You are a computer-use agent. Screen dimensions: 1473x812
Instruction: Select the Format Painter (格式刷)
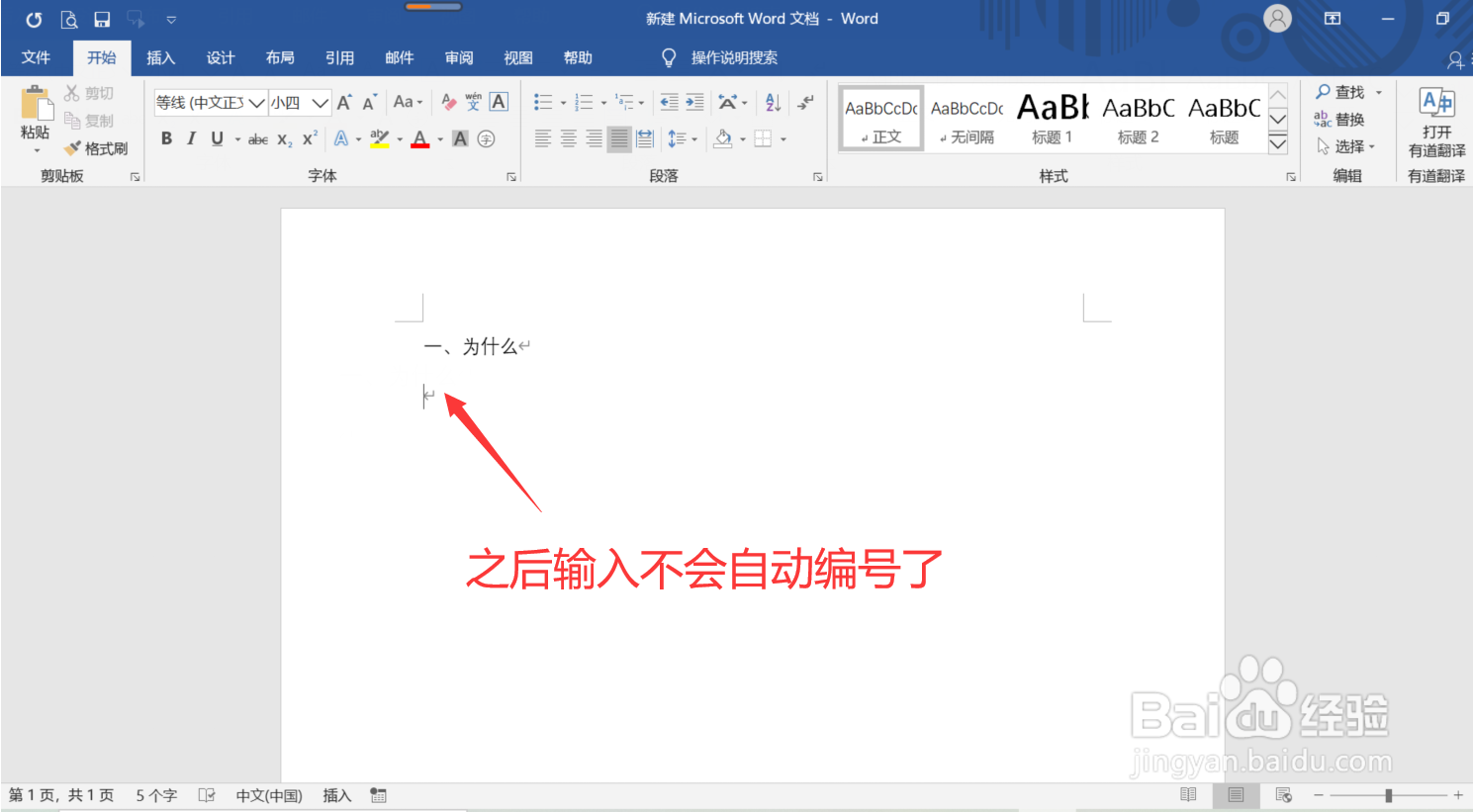[x=96, y=148]
